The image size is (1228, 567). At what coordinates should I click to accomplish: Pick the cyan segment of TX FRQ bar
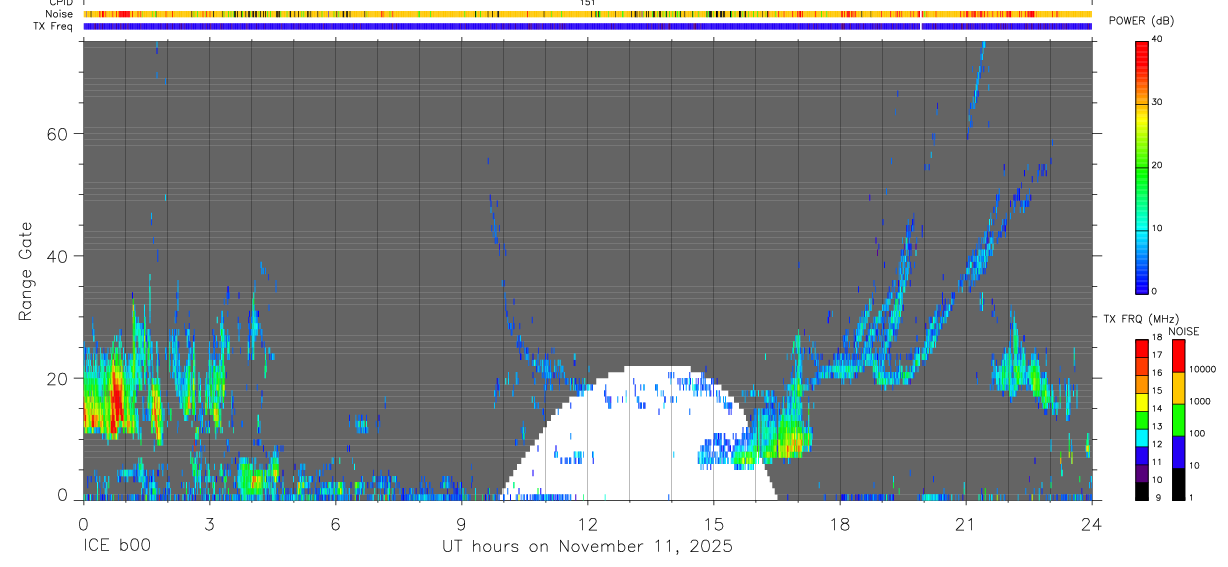[1141, 437]
